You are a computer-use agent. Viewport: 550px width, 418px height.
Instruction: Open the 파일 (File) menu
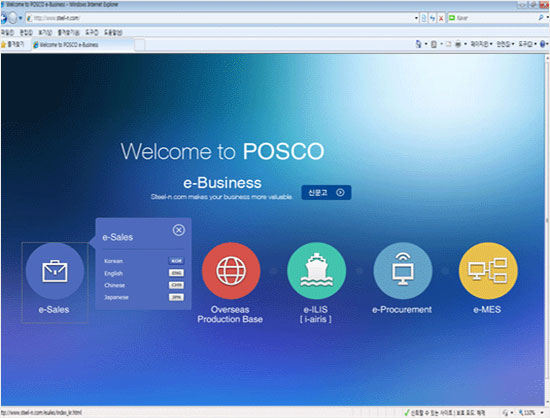click(x=7, y=33)
